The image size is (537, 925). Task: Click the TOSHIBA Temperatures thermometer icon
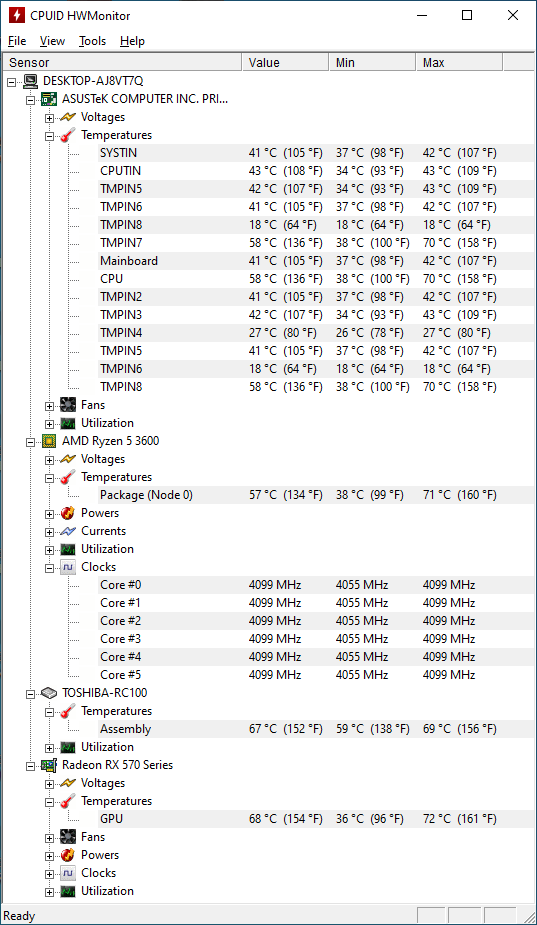(68, 711)
